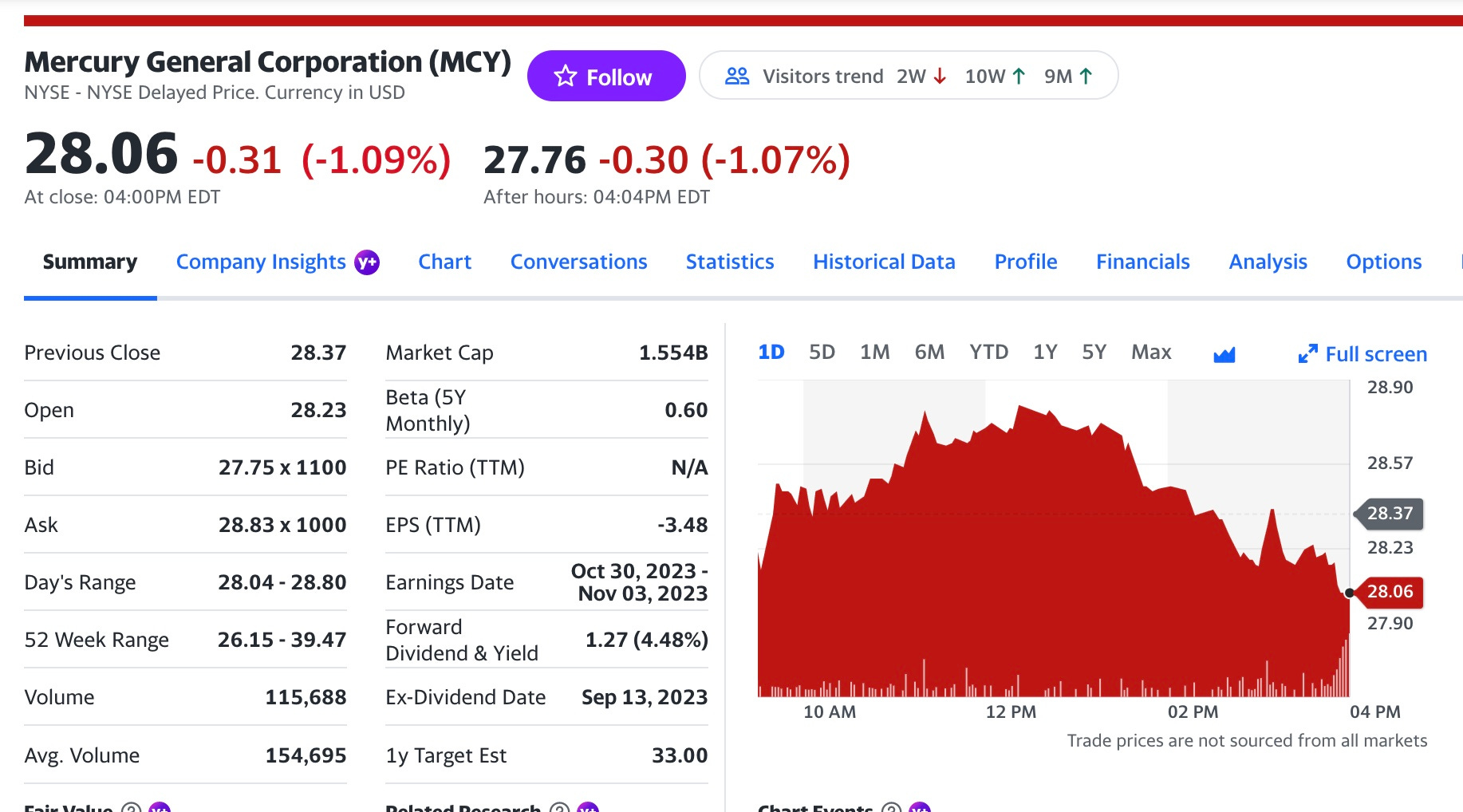
Task: Click the mountain chart type icon
Action: 1224,354
